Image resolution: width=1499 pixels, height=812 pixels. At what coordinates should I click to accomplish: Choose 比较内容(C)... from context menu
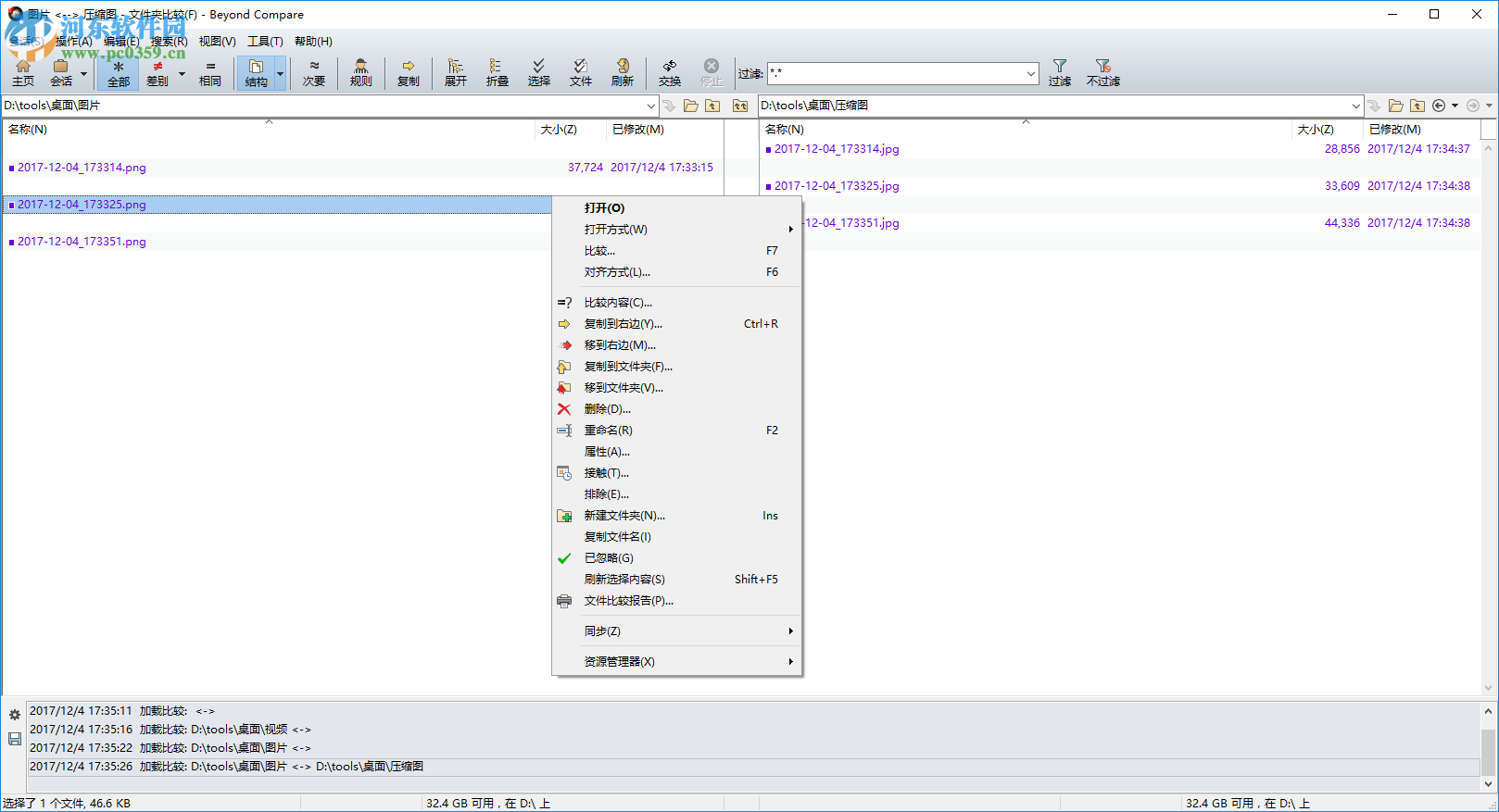point(676,303)
